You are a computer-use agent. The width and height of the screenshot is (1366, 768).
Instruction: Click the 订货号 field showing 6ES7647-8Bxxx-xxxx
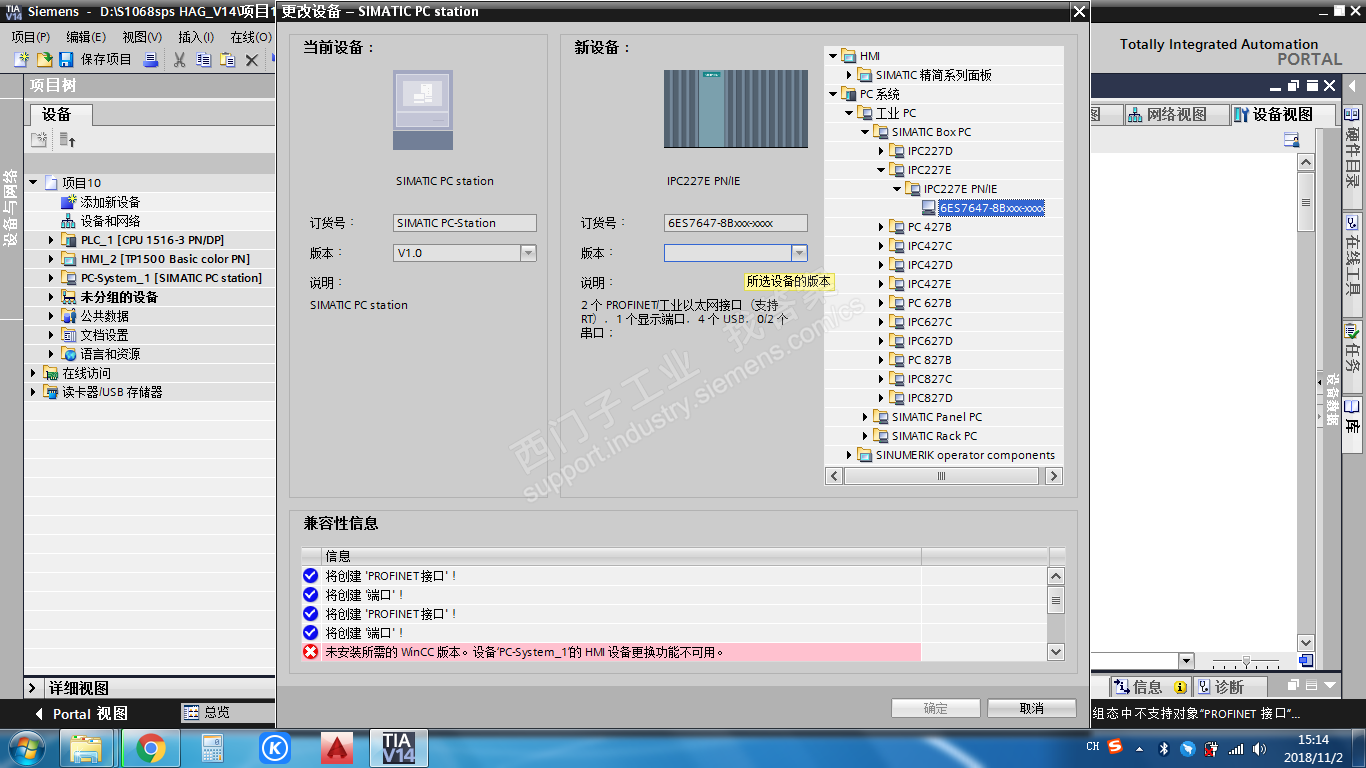pos(736,223)
